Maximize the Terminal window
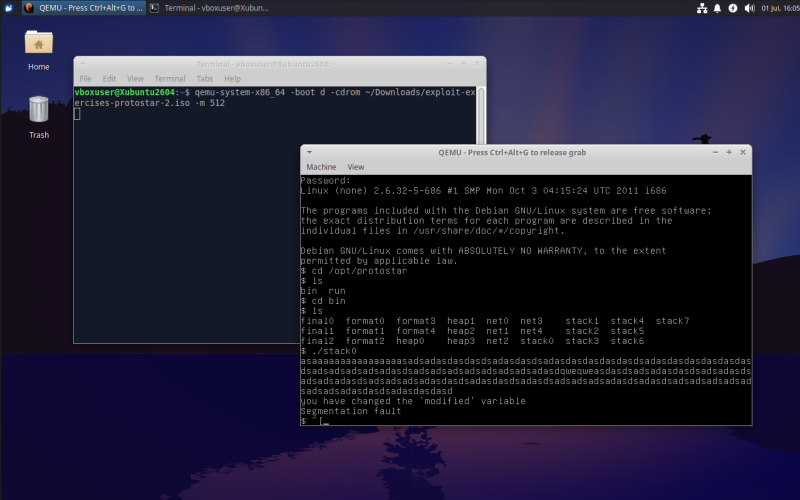Image resolution: width=800 pixels, height=500 pixels. pos(463,64)
